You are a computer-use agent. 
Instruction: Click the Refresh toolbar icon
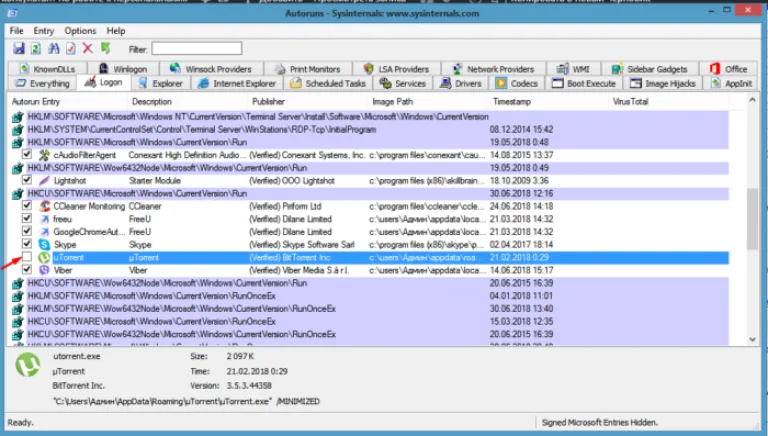click(36, 48)
